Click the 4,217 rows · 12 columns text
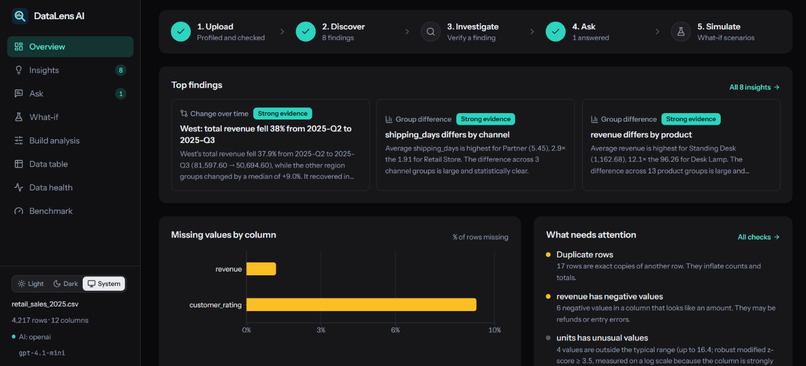This screenshot has width=806, height=366. [50, 320]
